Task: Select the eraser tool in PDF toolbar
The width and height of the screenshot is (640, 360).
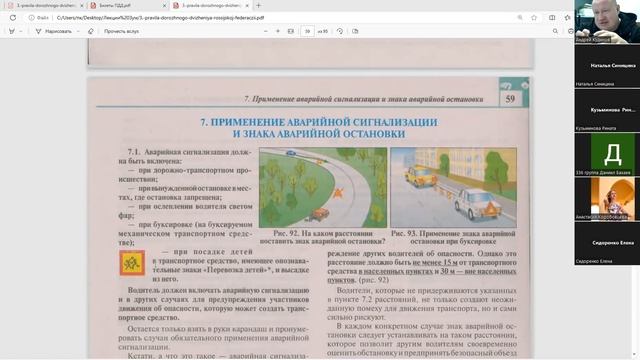Action: 91,31
